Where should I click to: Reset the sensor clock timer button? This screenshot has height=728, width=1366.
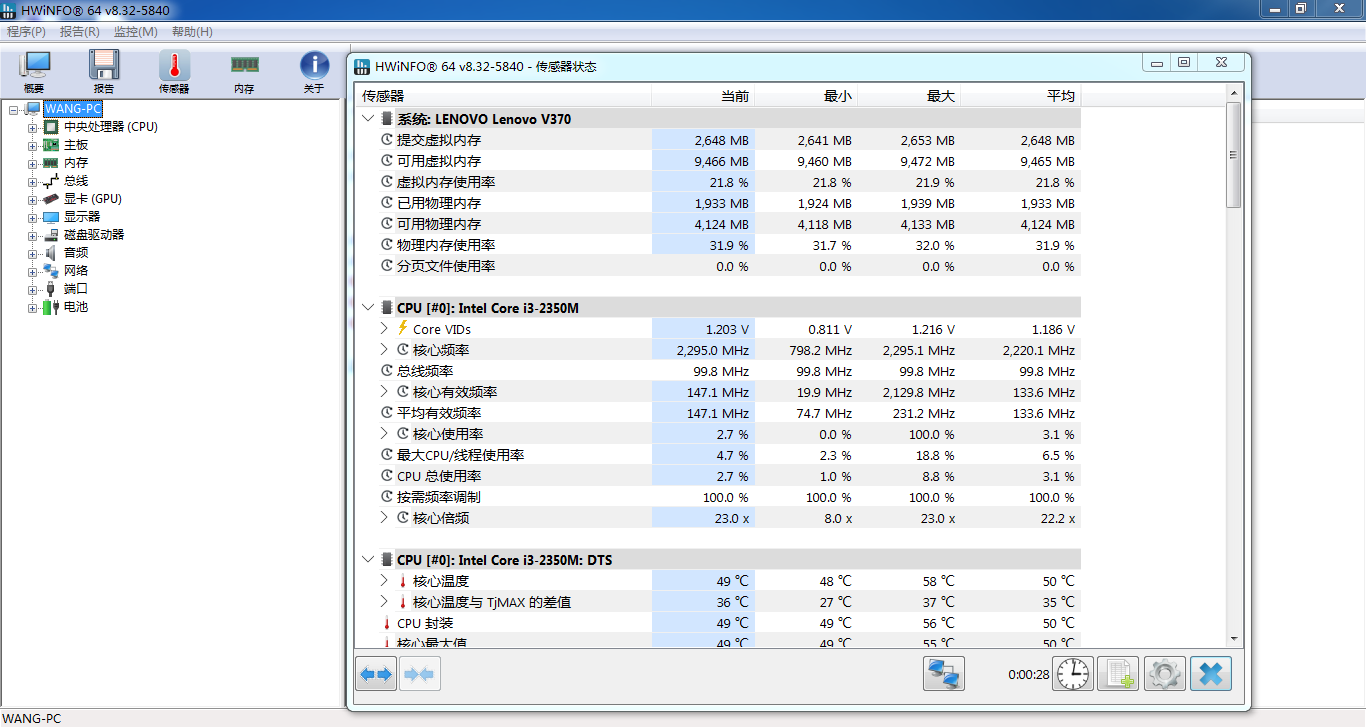[1074, 674]
